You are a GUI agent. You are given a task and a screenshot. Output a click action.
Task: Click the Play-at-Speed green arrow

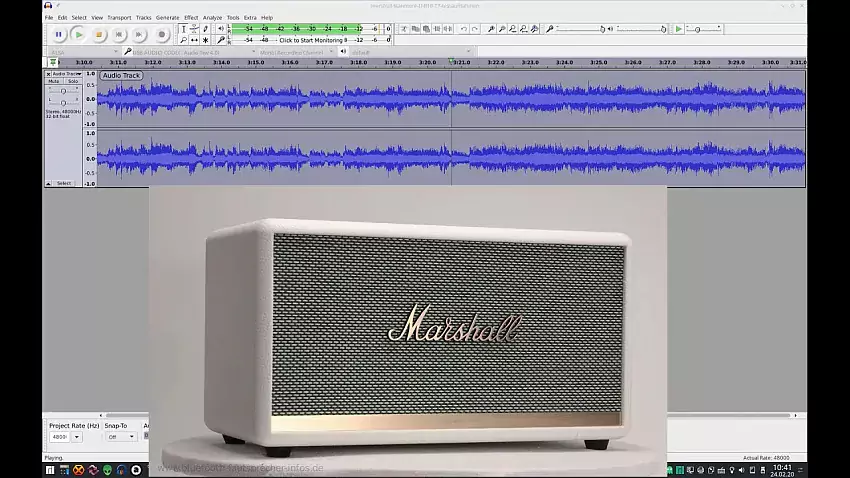pyautogui.click(x=679, y=29)
